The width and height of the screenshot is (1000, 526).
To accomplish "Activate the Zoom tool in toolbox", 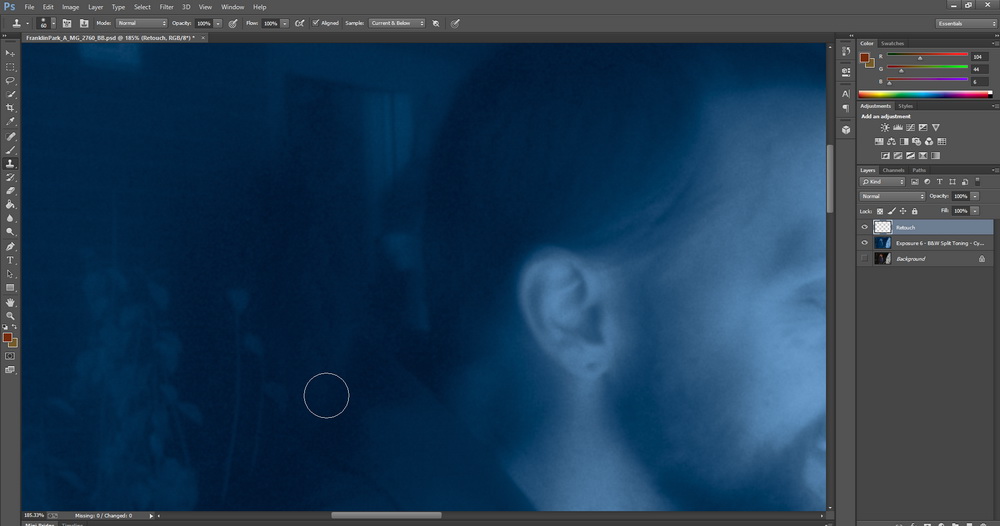I will coord(10,316).
